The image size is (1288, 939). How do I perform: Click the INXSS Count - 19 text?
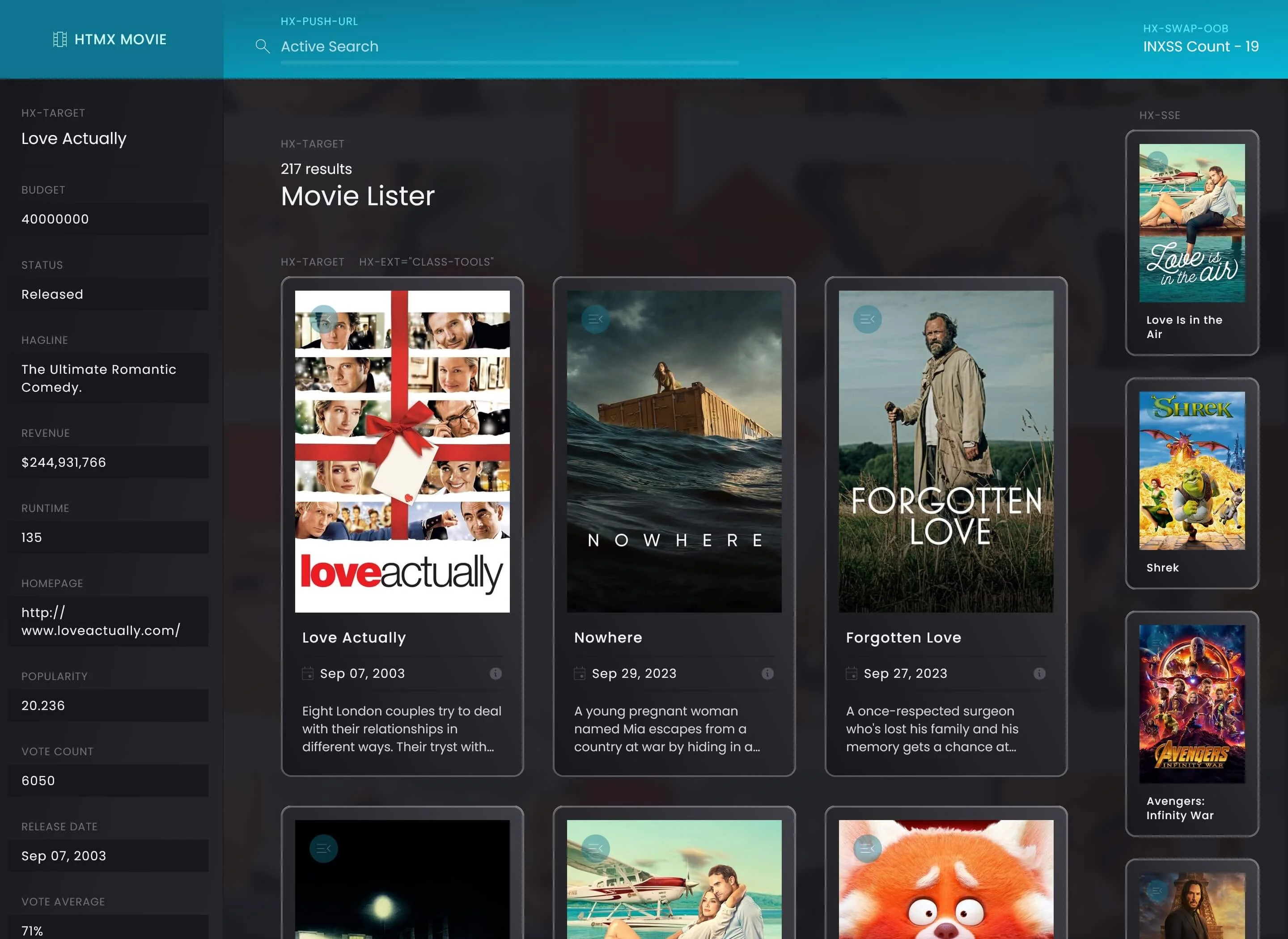(x=1201, y=47)
